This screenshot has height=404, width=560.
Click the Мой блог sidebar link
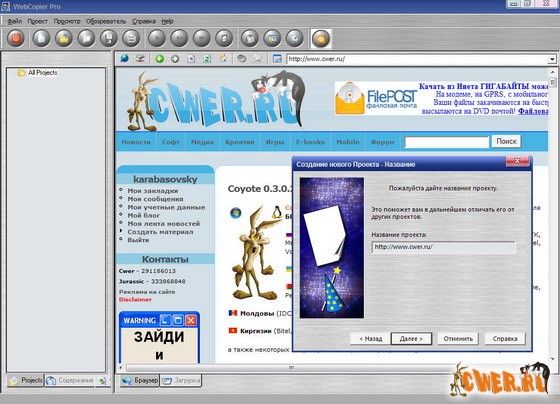[144, 215]
